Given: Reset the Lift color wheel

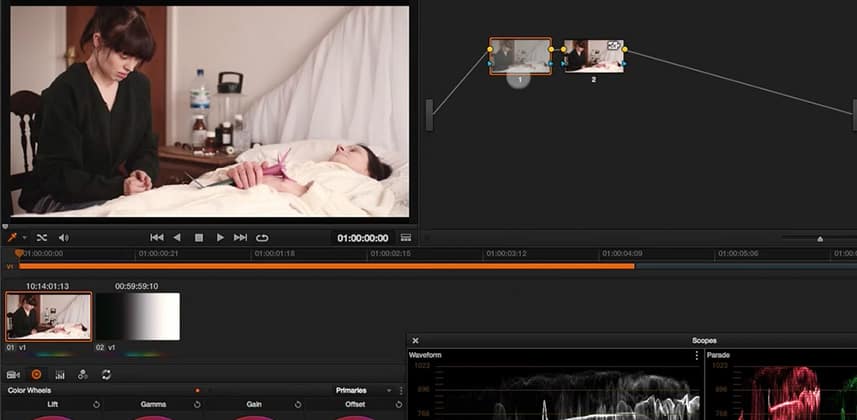Looking at the screenshot, I should (96, 405).
